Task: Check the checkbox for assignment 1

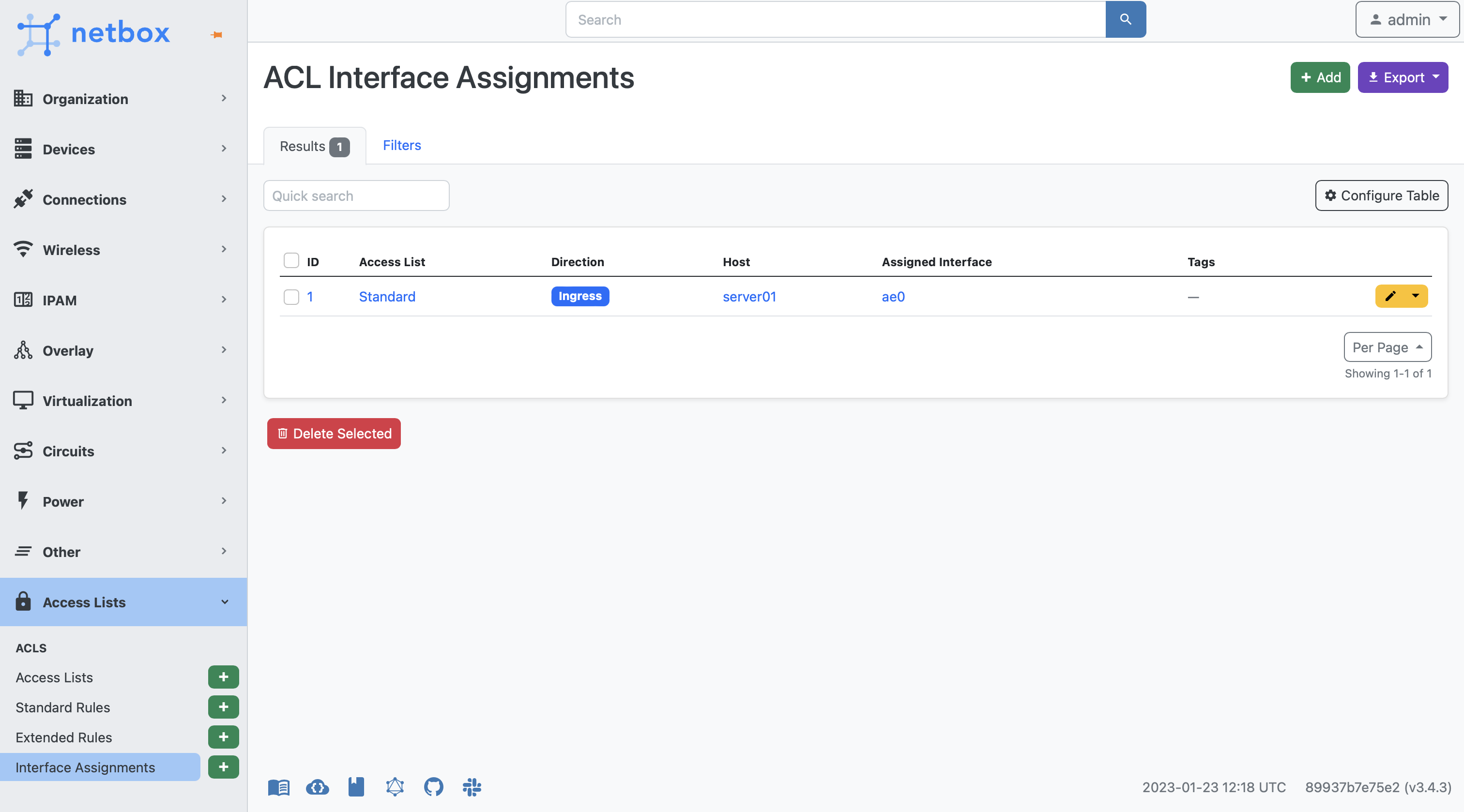Action: pos(291,297)
